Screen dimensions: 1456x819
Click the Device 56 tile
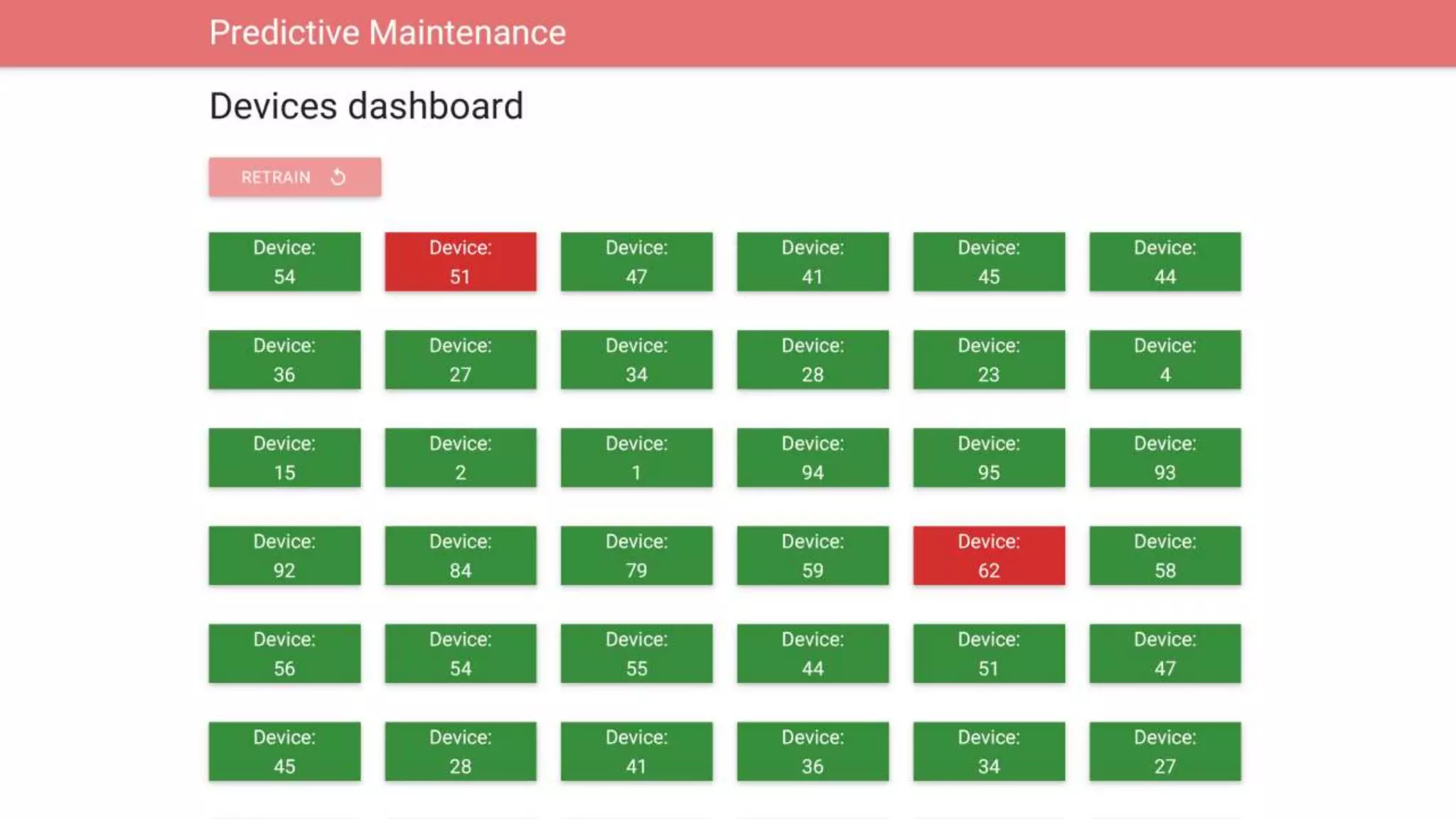pos(284,653)
